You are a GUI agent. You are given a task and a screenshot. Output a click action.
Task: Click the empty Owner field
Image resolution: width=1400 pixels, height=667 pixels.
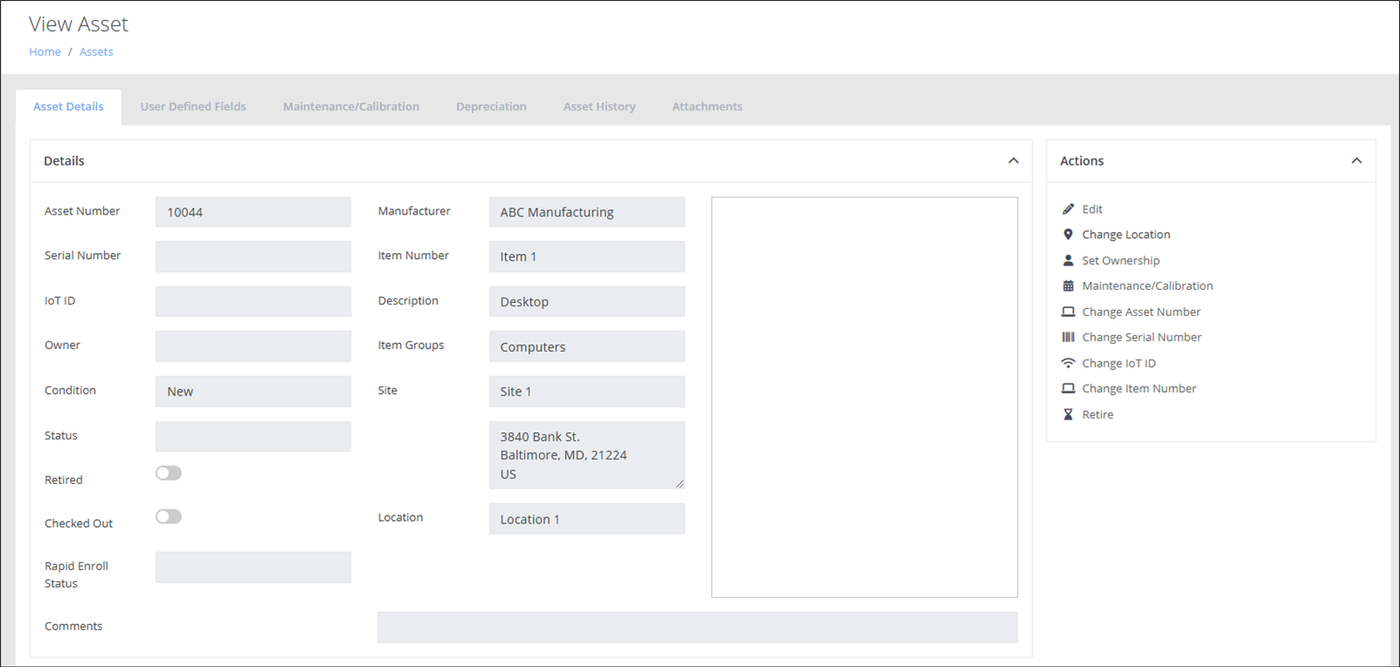point(253,346)
